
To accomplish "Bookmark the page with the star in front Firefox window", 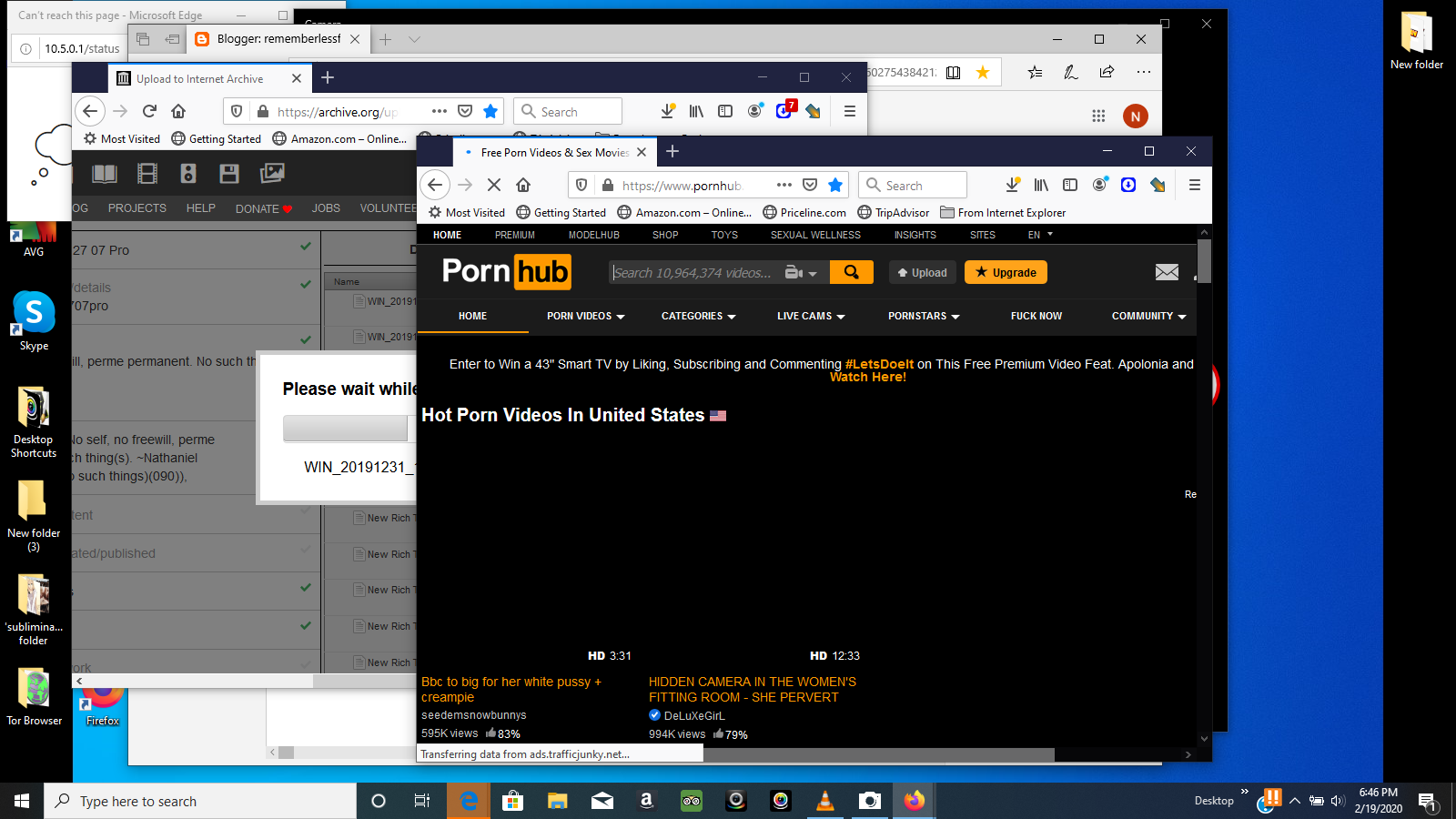I will coord(835,185).
